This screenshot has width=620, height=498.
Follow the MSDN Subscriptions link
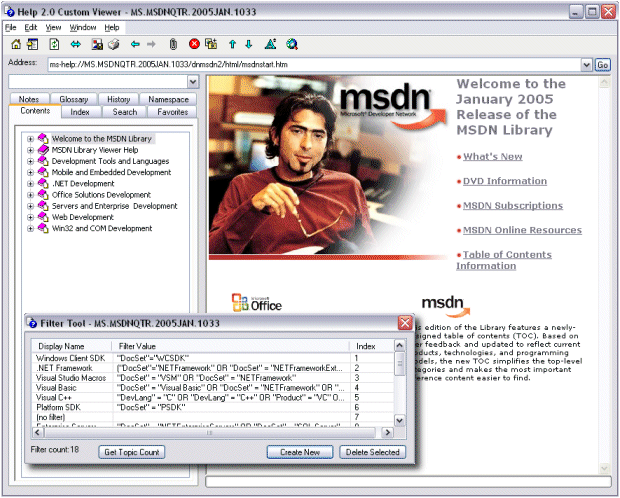512,206
